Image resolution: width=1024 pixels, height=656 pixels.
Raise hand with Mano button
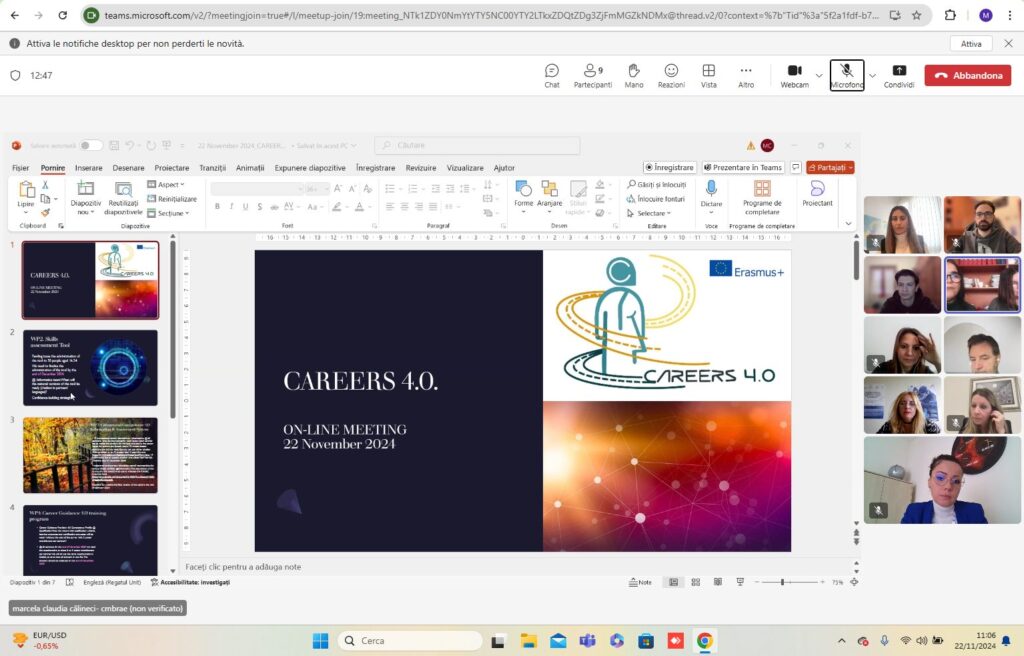pos(633,76)
